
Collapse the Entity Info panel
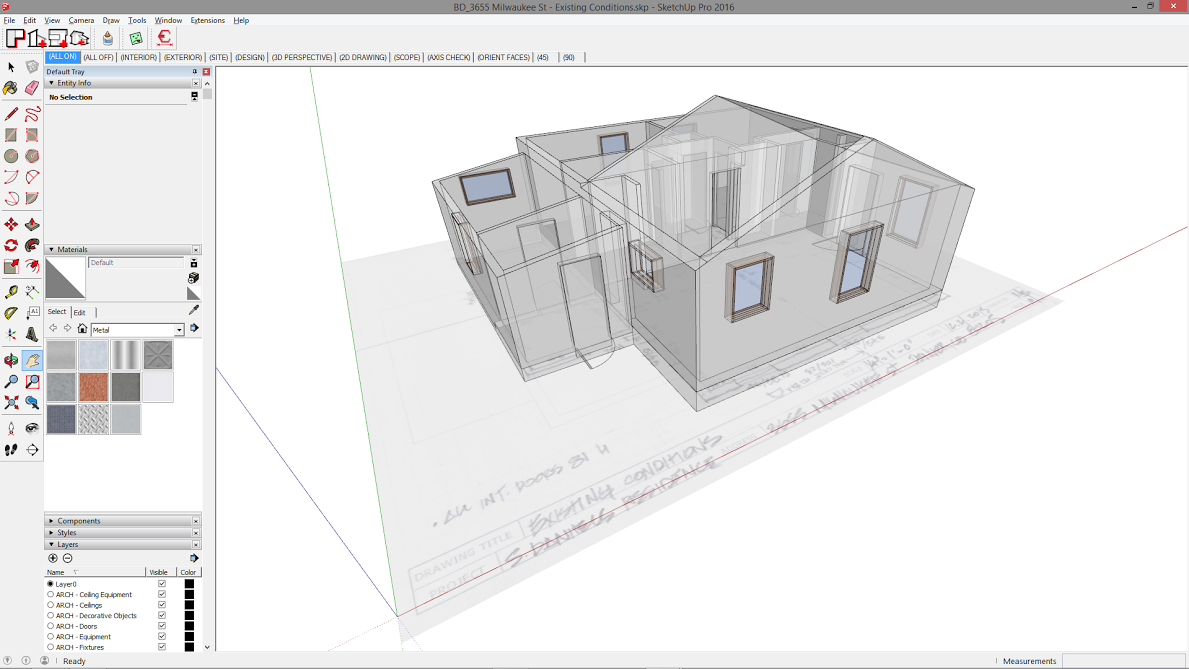[52, 83]
